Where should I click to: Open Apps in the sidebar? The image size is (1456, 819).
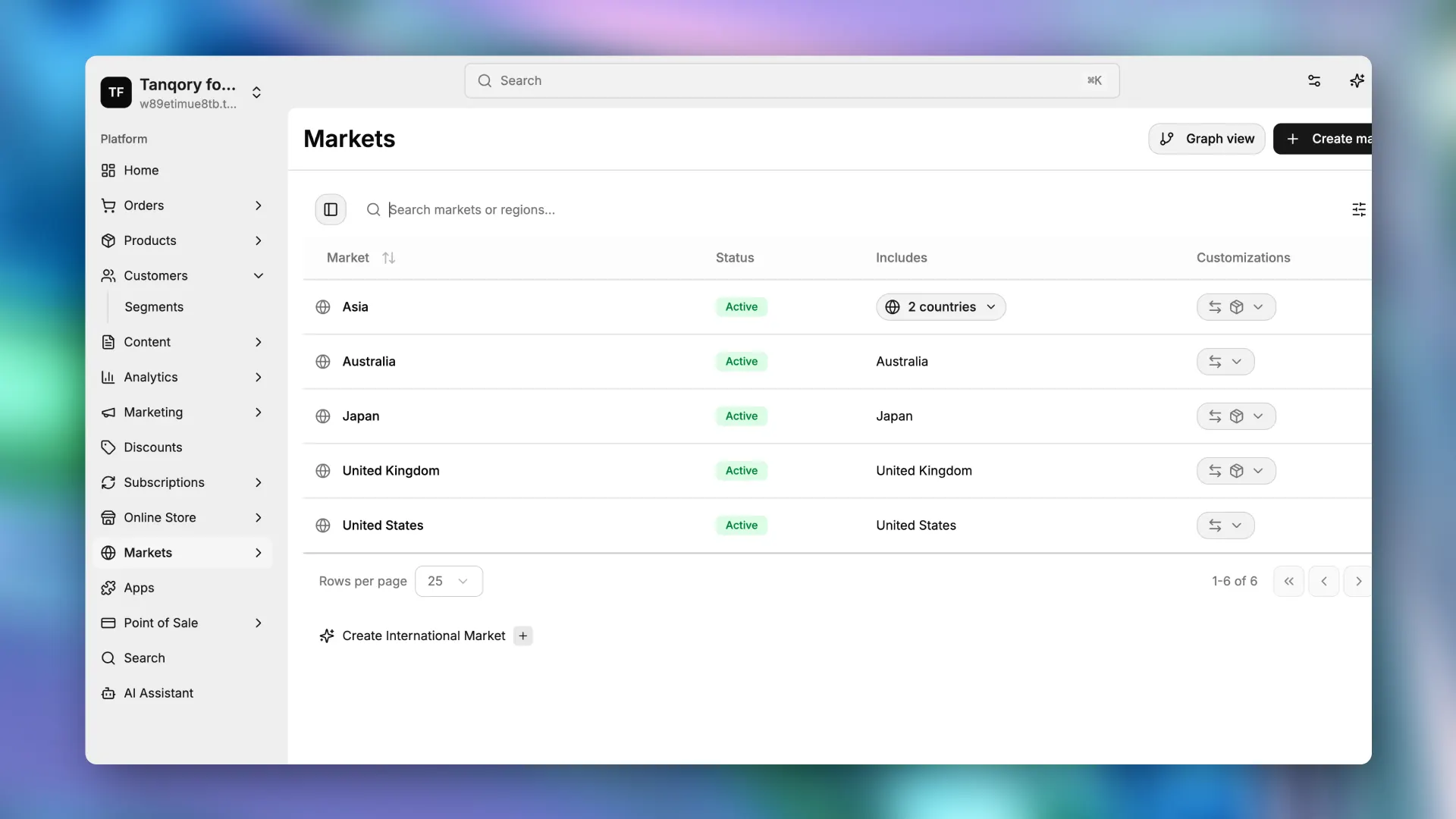point(183,588)
